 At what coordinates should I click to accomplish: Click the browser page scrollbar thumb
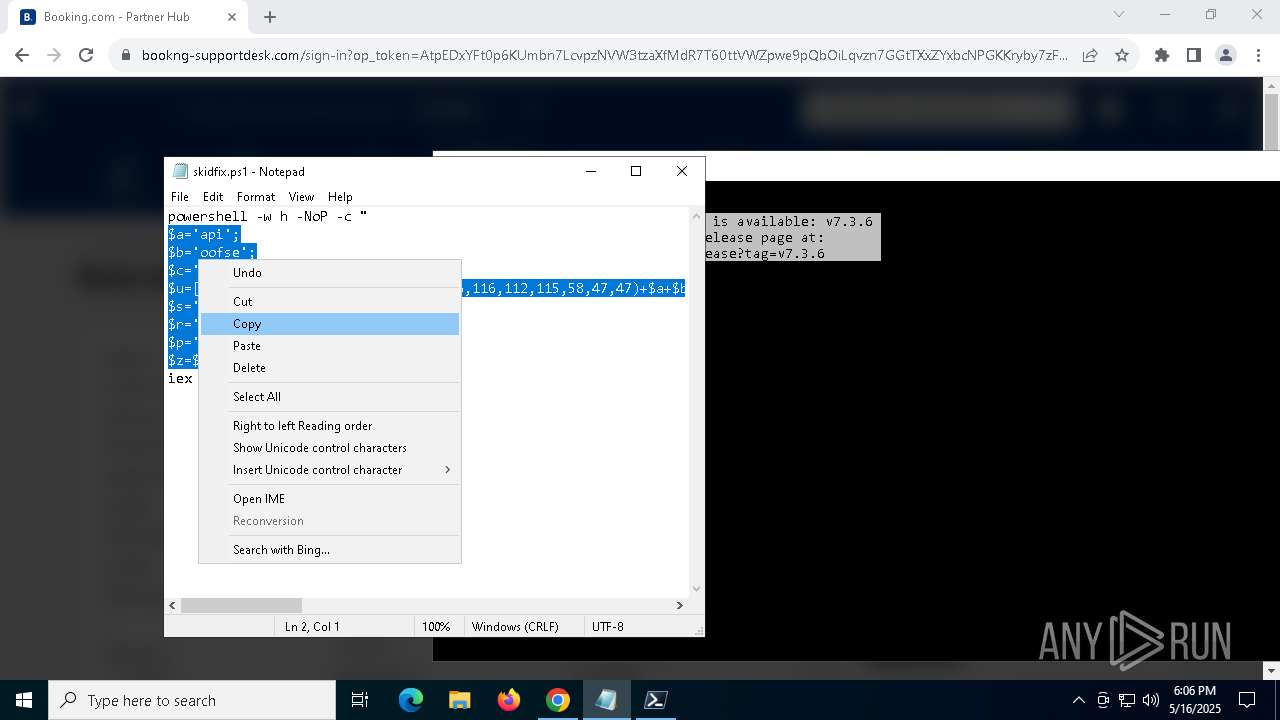pyautogui.click(x=1271, y=120)
